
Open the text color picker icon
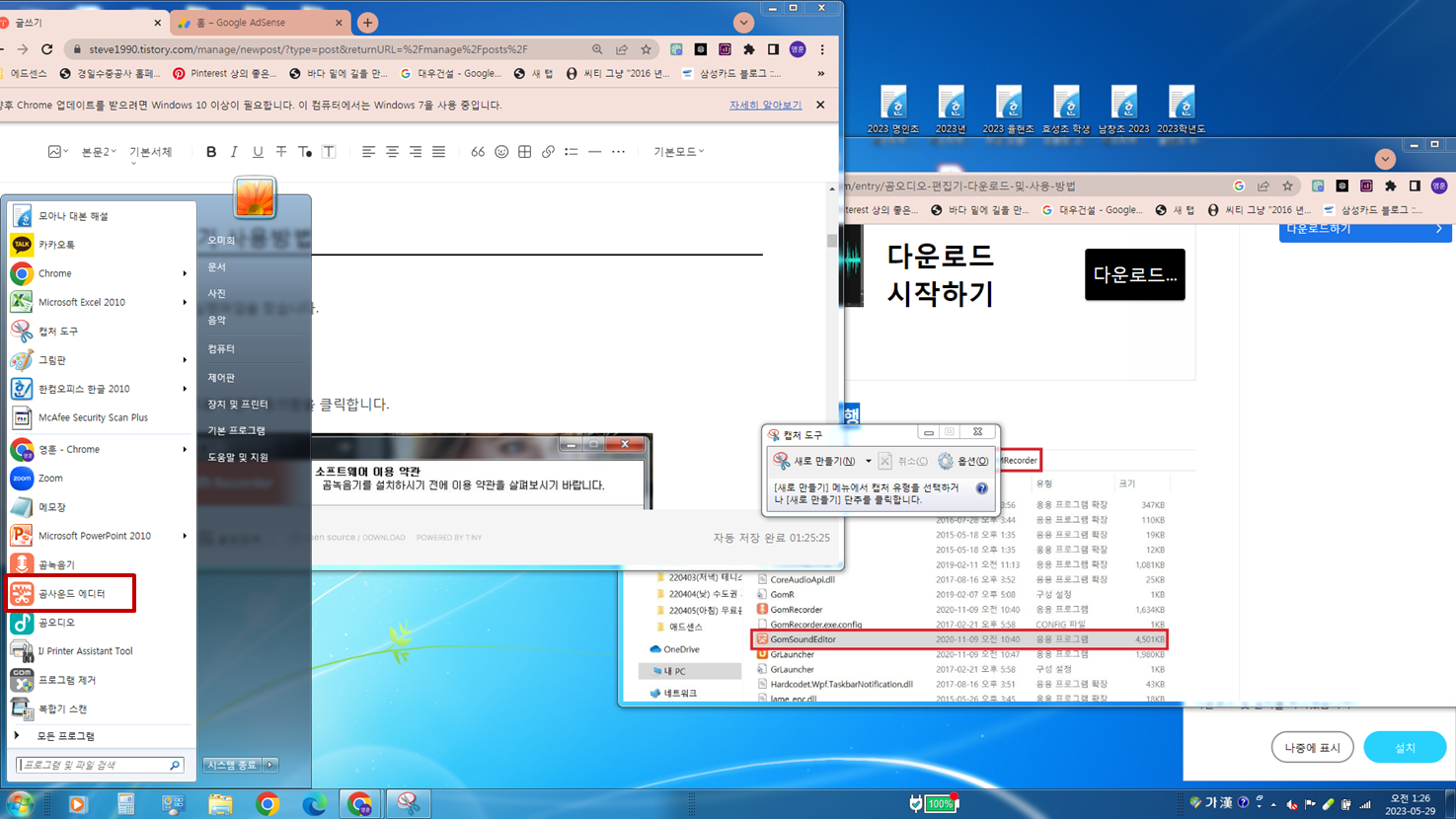tap(303, 151)
